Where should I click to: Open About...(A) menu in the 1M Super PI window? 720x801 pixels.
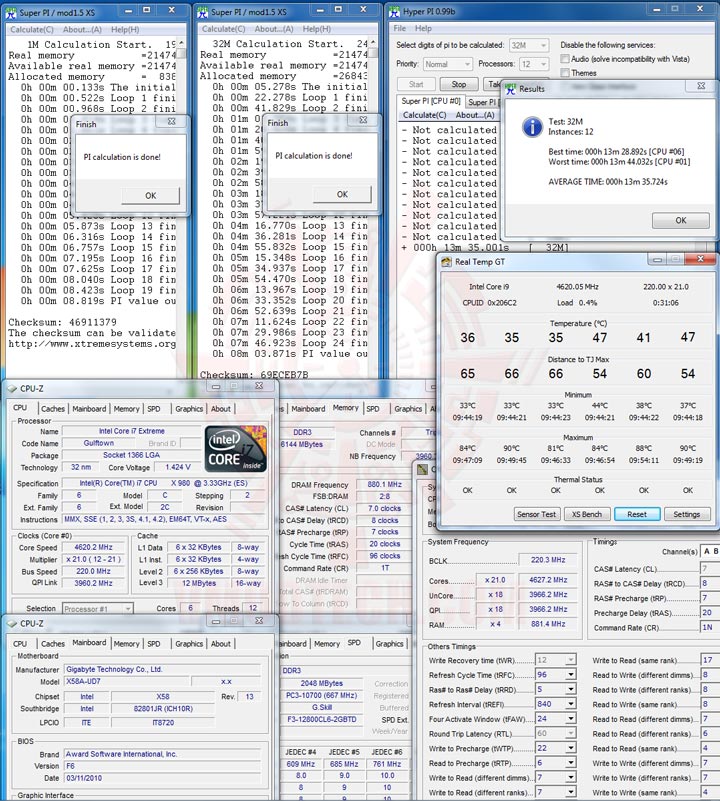coord(82,30)
